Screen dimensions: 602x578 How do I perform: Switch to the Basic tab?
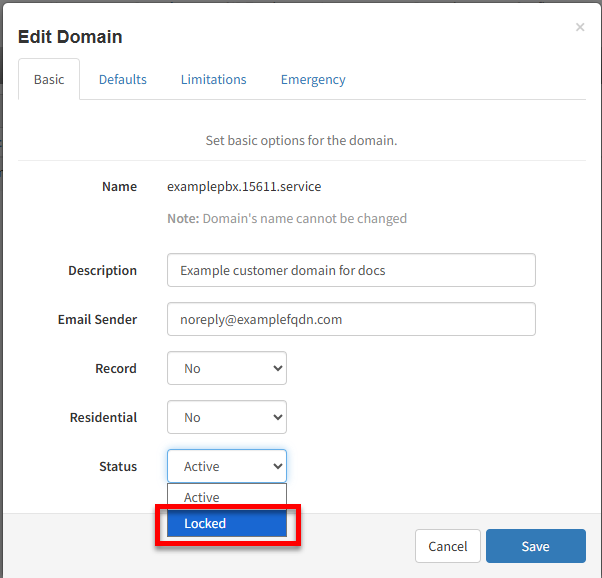point(49,79)
